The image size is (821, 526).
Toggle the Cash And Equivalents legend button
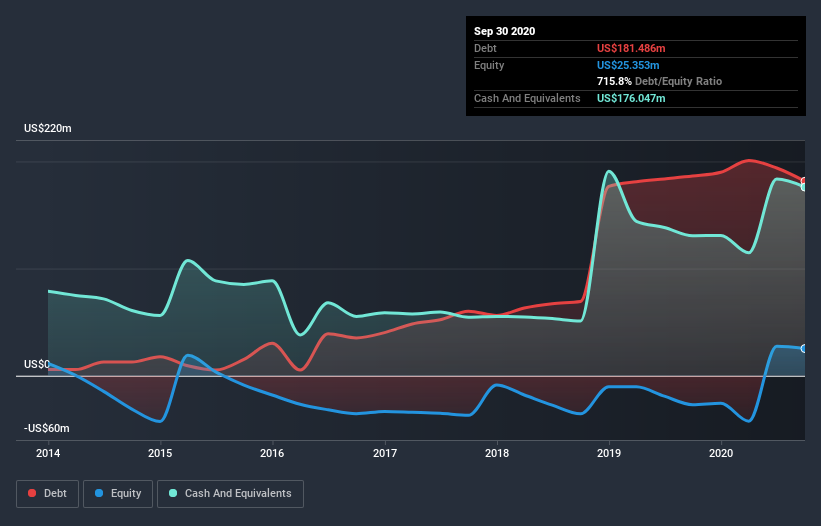pyautogui.click(x=230, y=494)
